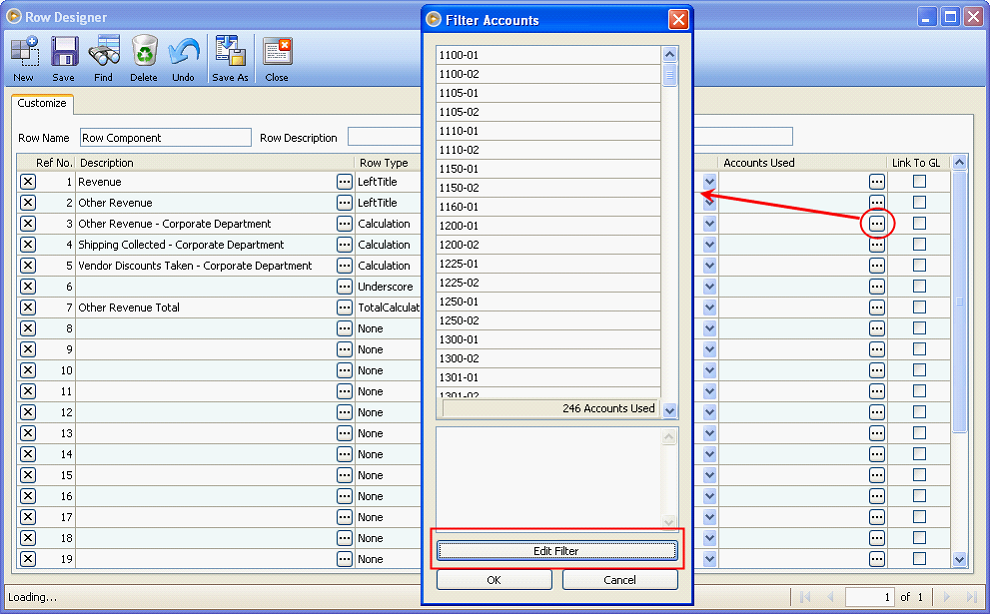Open the dropdown arrow on row 11
The image size is (991, 615).
click(x=709, y=391)
